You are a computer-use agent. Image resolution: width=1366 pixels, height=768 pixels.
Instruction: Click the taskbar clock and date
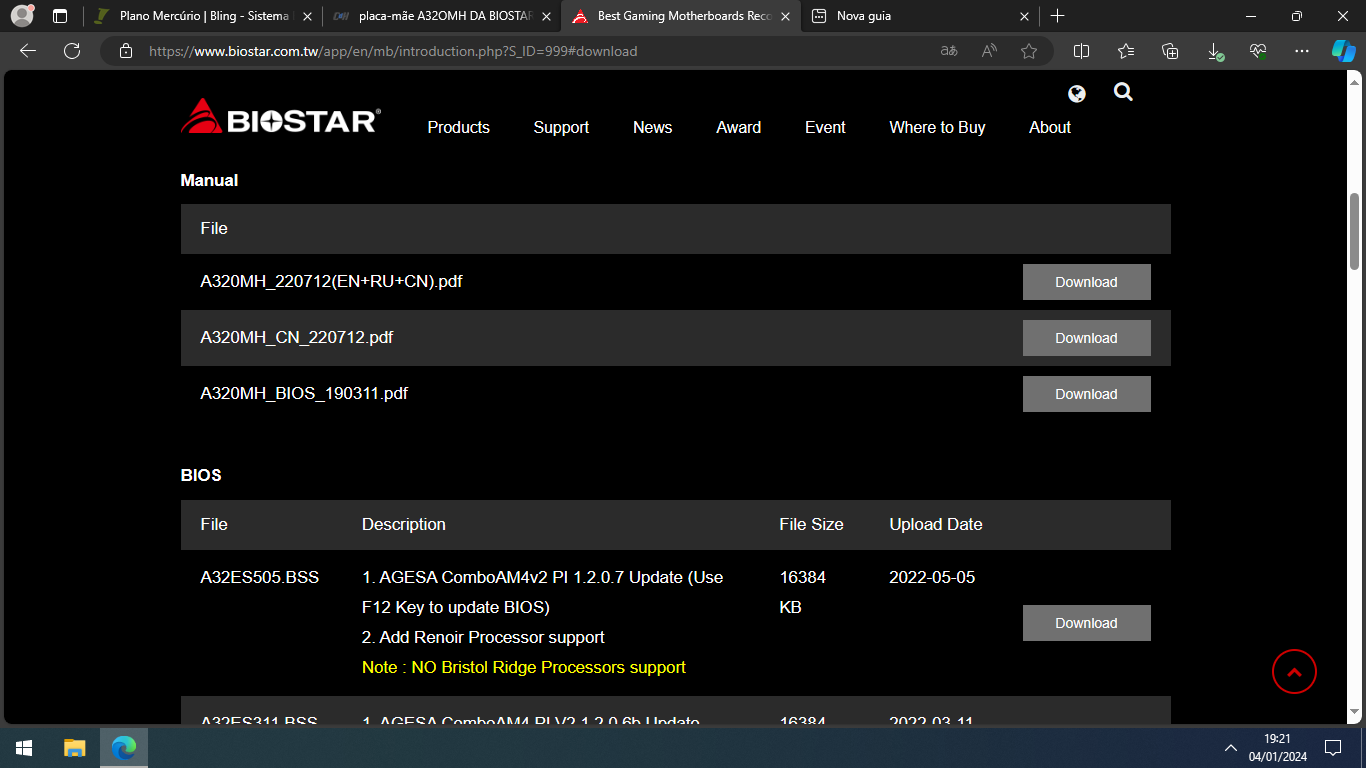(1277, 748)
